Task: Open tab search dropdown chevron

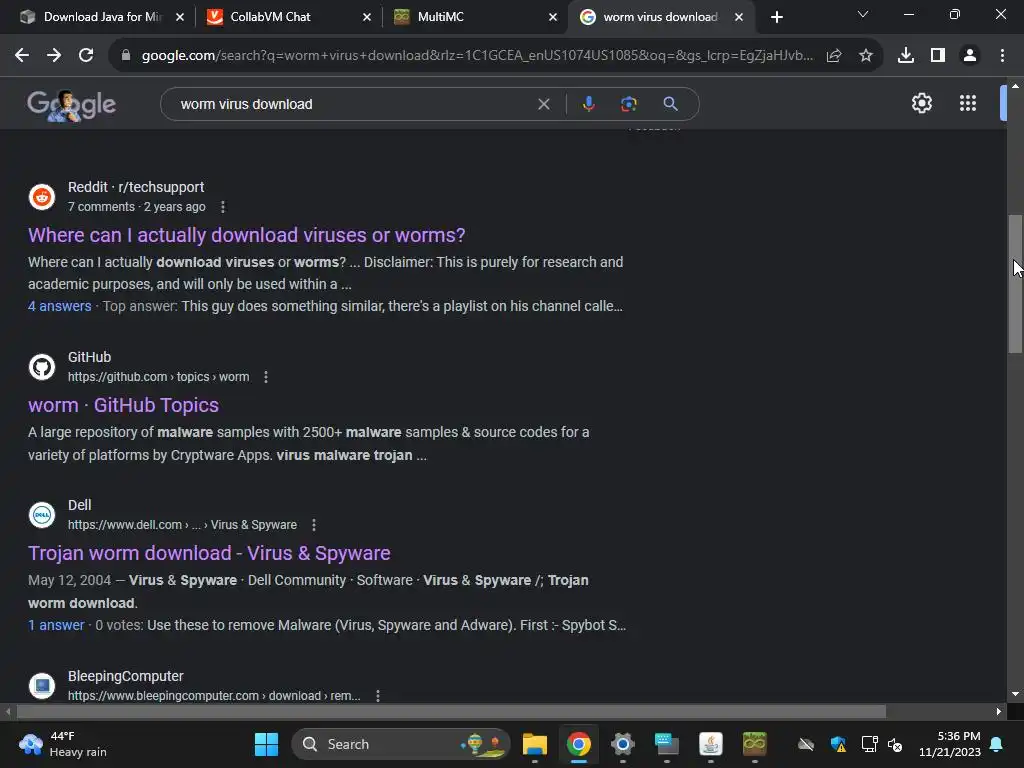Action: (863, 14)
